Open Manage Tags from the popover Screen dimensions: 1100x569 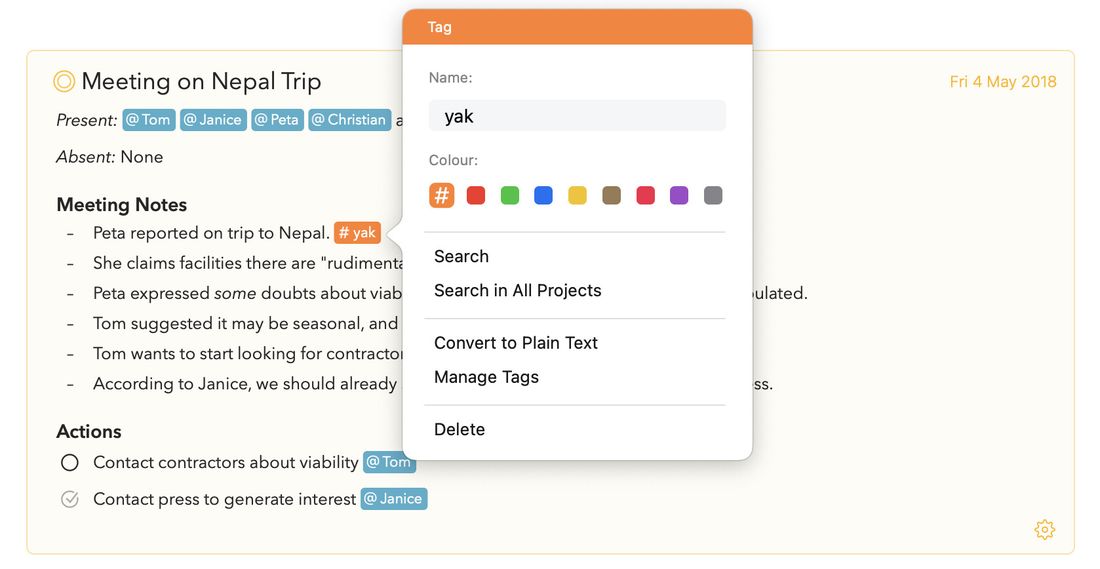coord(486,377)
